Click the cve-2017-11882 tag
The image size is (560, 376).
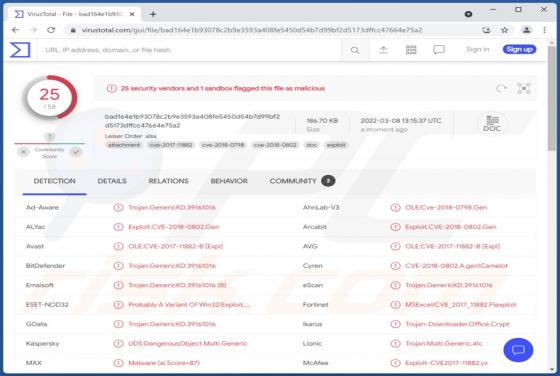point(171,145)
